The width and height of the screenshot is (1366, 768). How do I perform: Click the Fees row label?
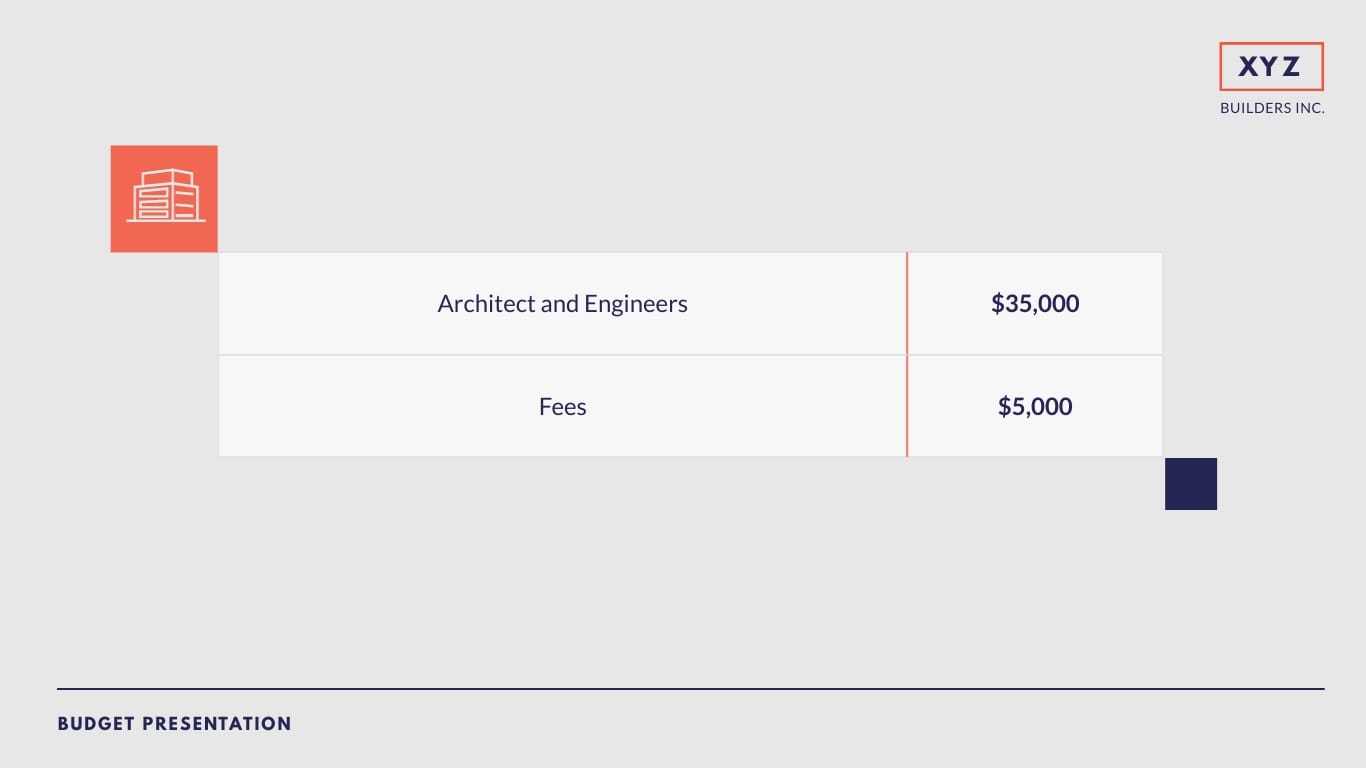tap(562, 407)
